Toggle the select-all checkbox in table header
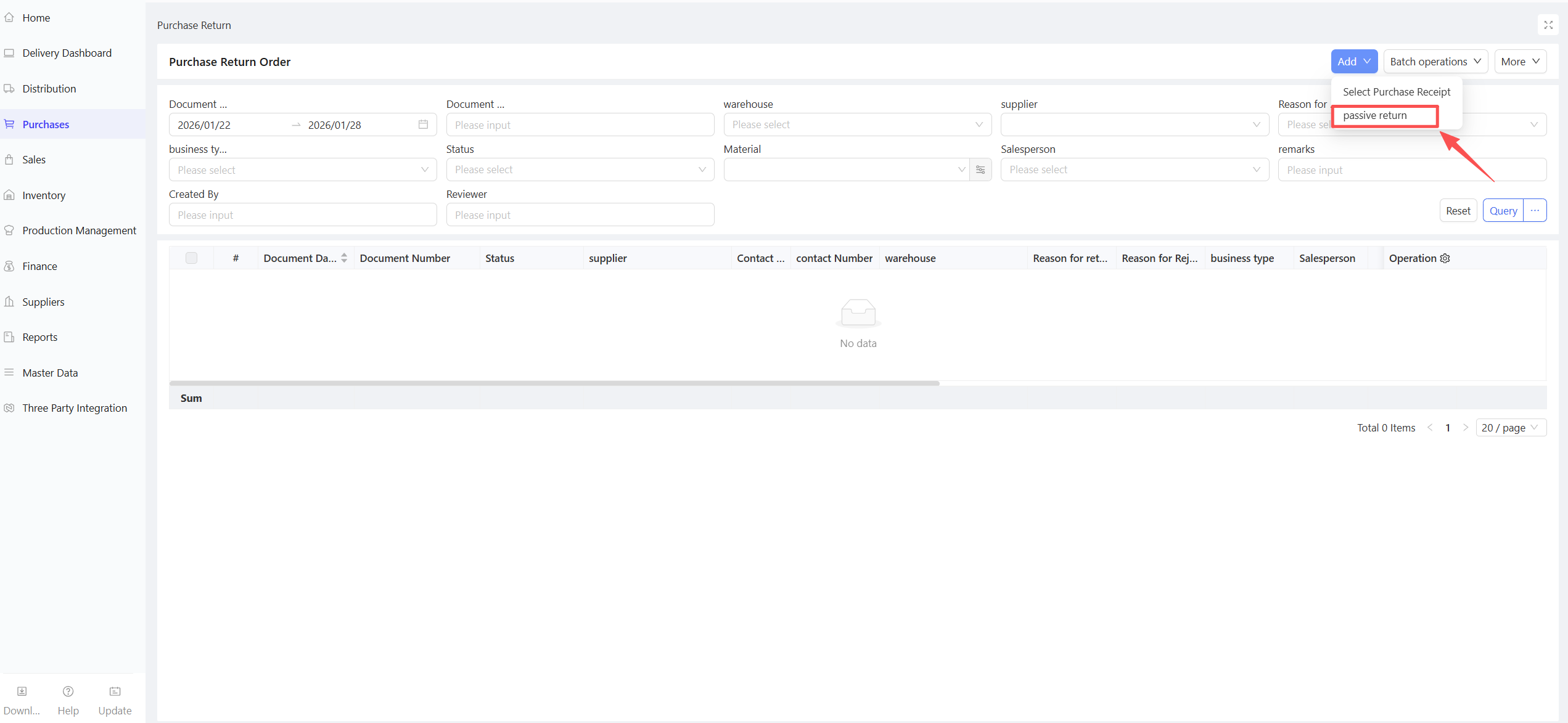 pyautogui.click(x=191, y=258)
